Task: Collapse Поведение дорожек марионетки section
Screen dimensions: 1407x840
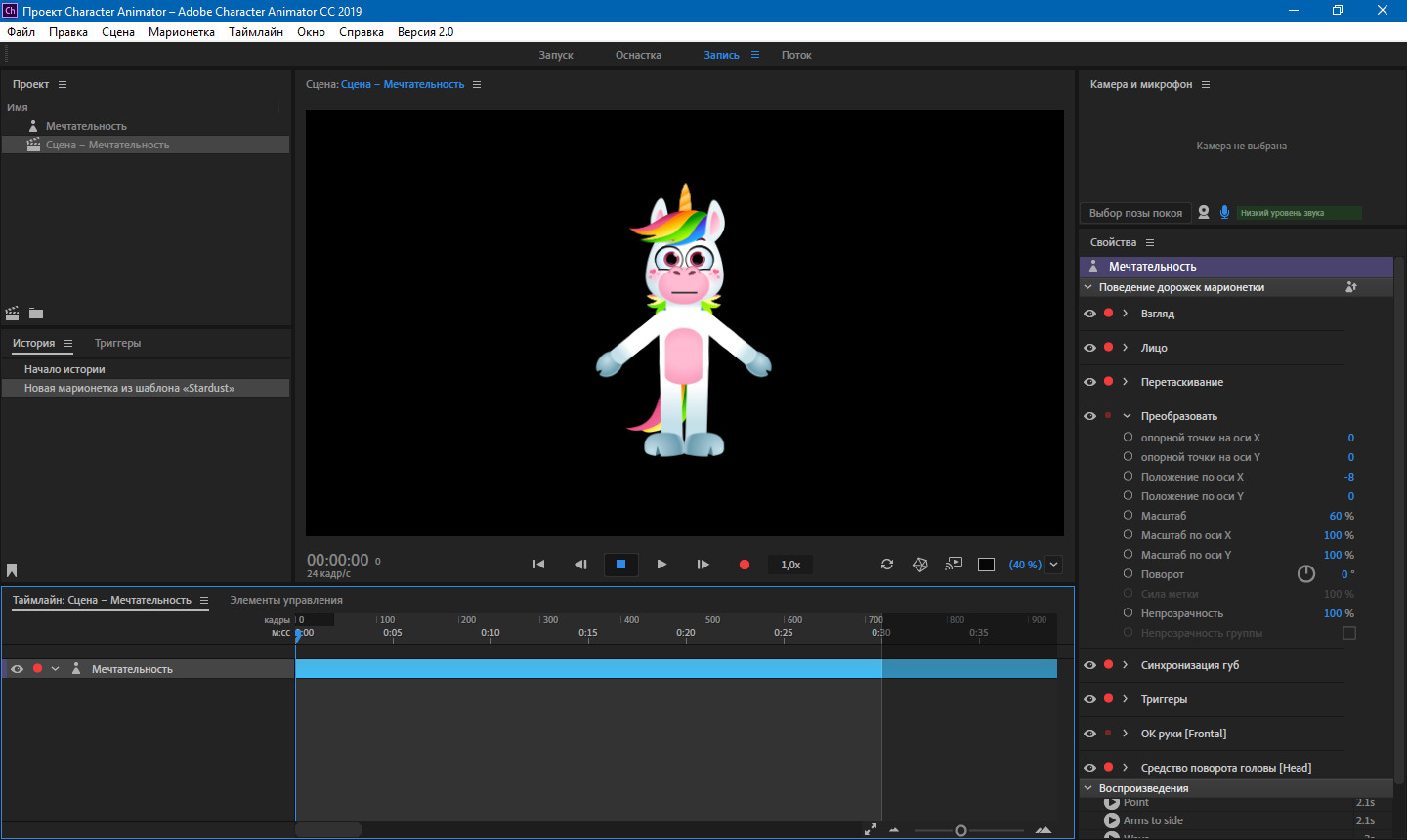Action: [1087, 287]
